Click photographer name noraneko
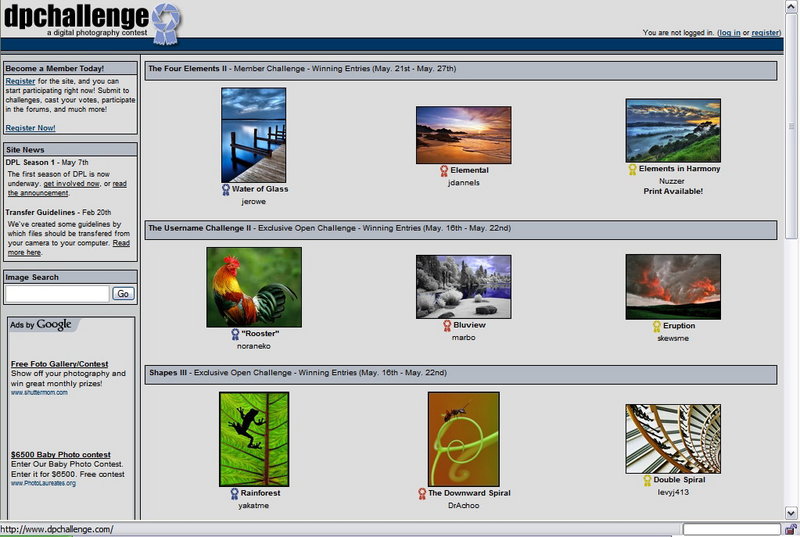Image resolution: width=800 pixels, height=537 pixels. tap(254, 346)
